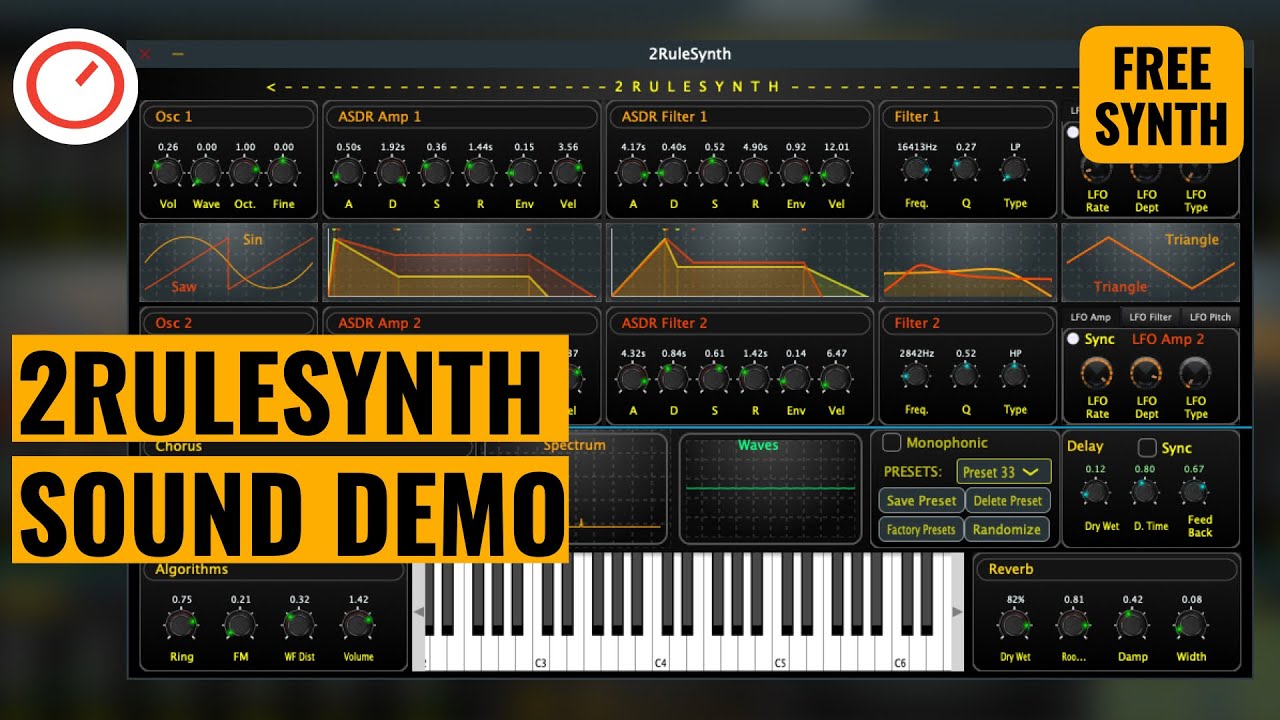Click the Save Preset button
Image resolution: width=1280 pixels, height=720 pixels.
coord(921,501)
